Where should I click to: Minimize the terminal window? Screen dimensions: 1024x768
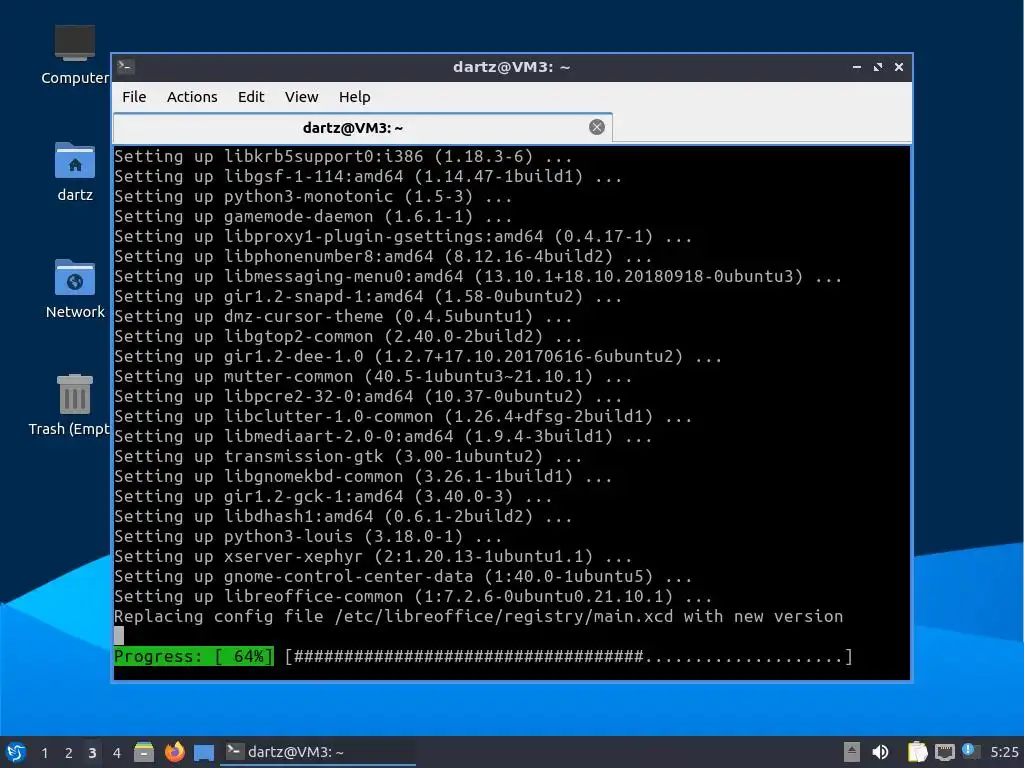[857, 67]
